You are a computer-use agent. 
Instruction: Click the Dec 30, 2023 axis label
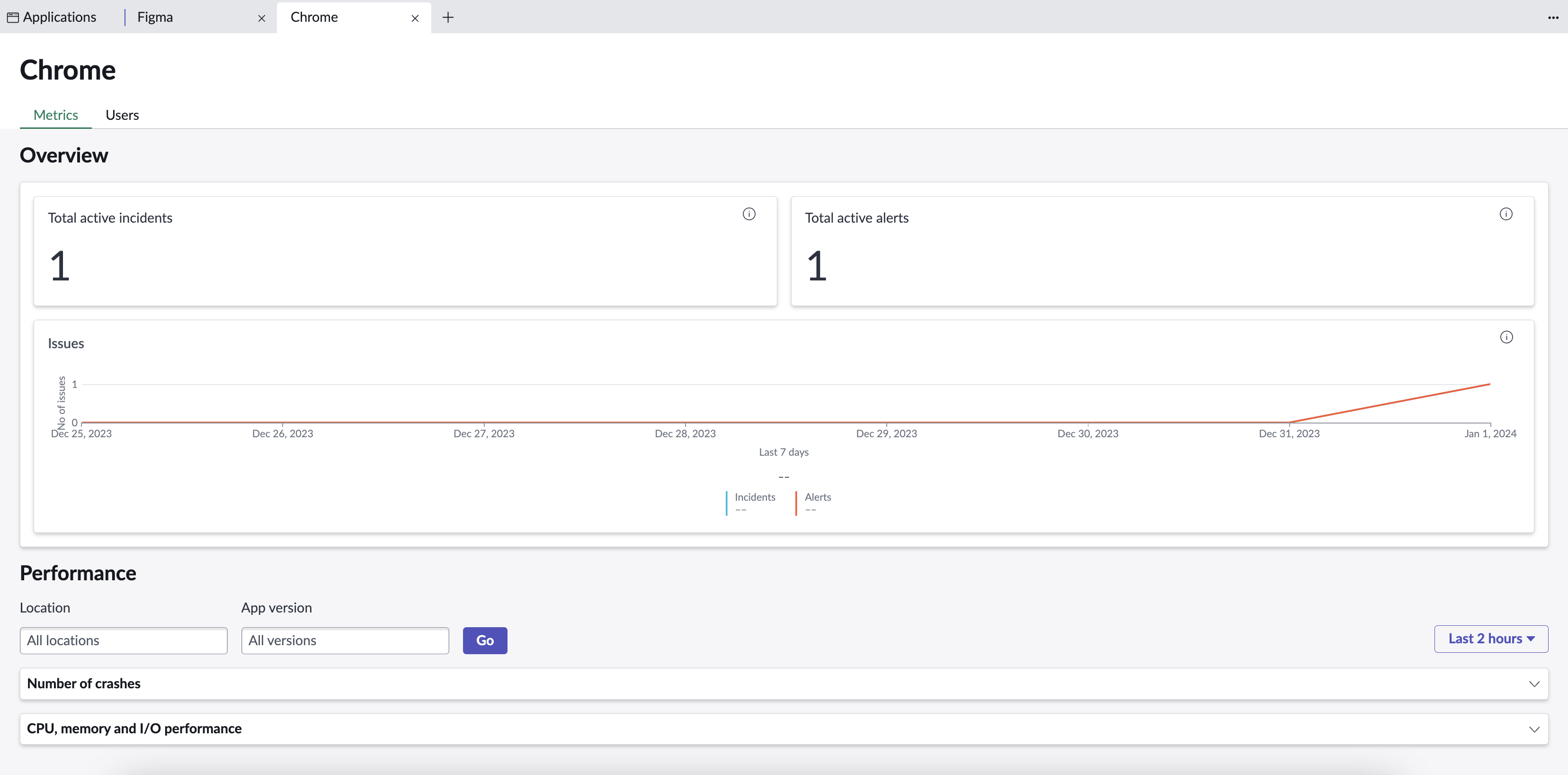[x=1088, y=434]
